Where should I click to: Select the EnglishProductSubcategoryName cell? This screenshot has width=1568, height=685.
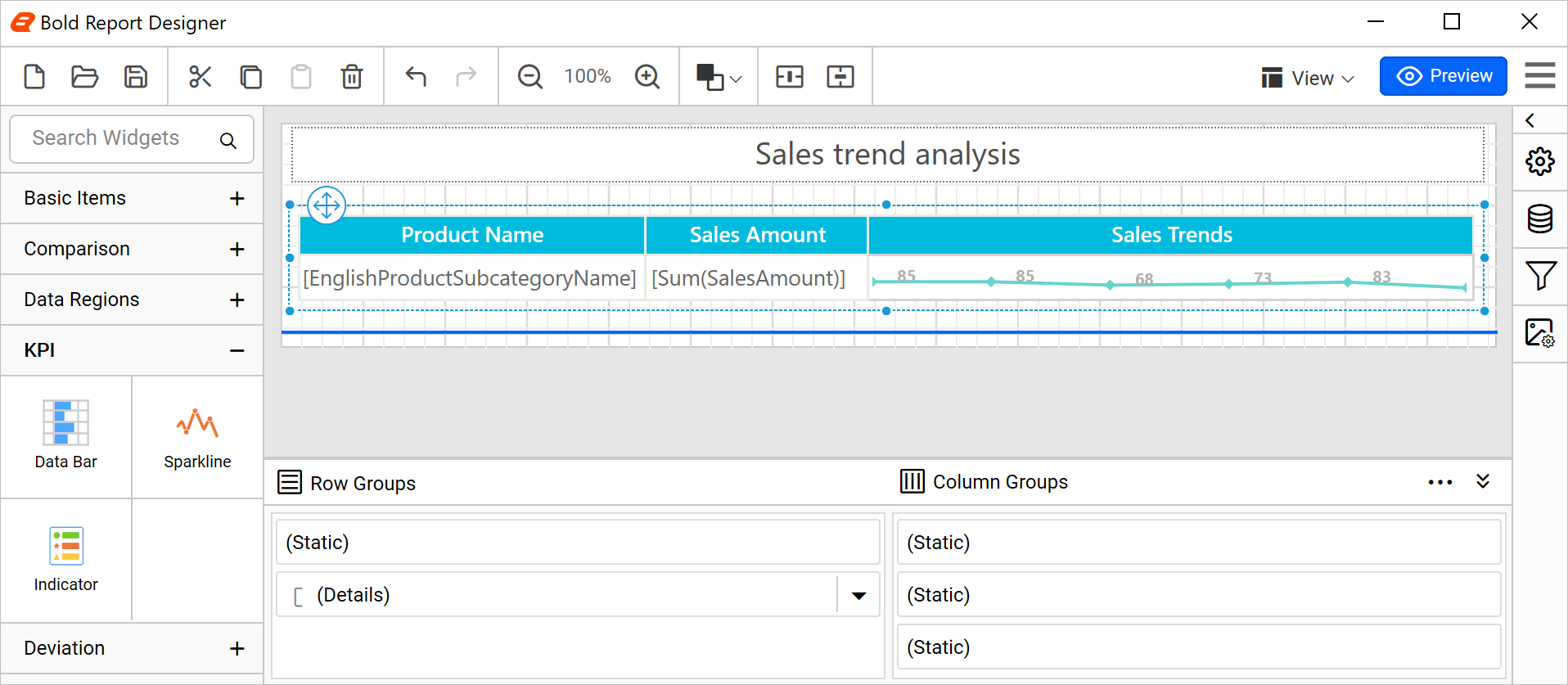point(472,278)
